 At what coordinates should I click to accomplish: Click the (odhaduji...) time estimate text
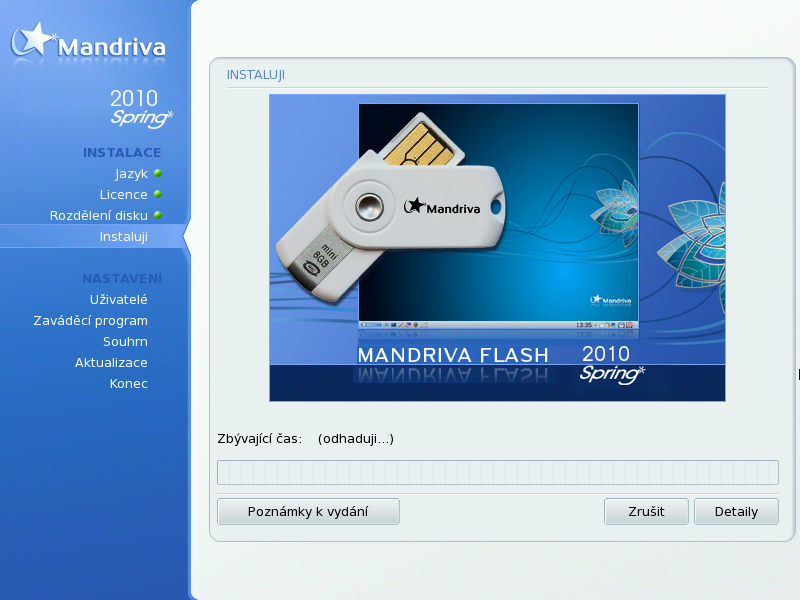tap(356, 439)
